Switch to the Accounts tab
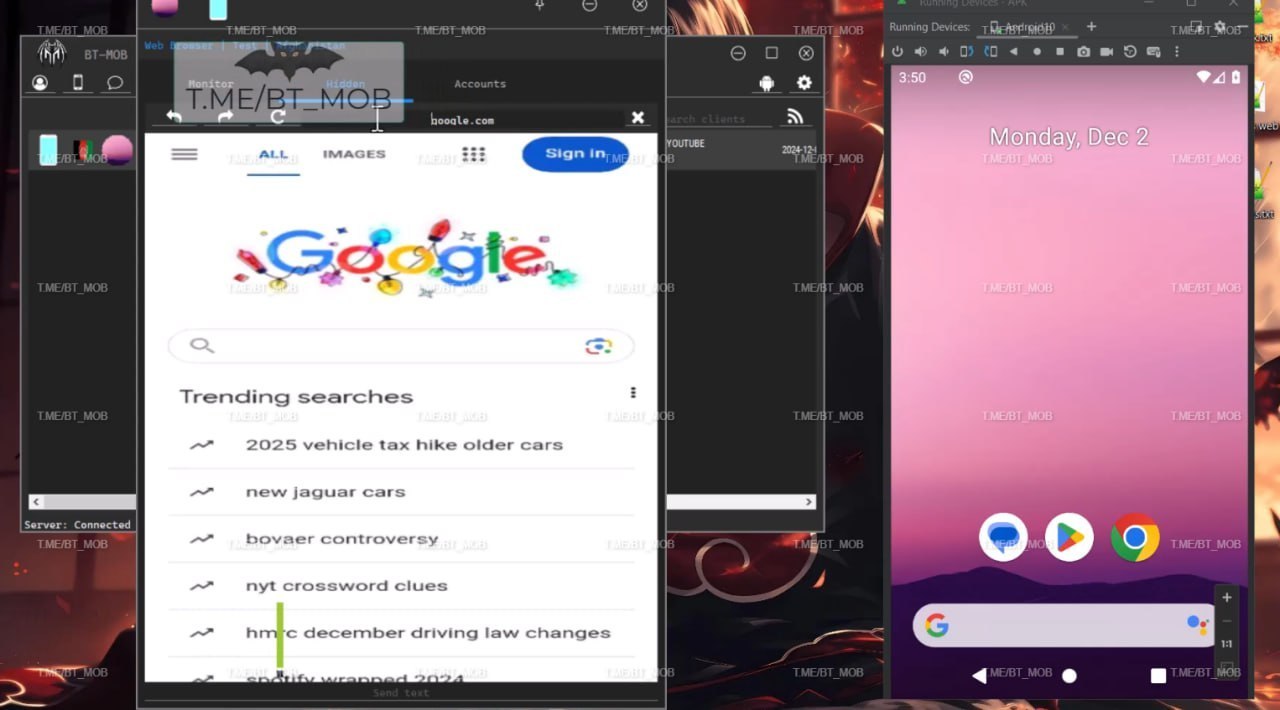This screenshot has width=1280, height=710. [x=480, y=84]
